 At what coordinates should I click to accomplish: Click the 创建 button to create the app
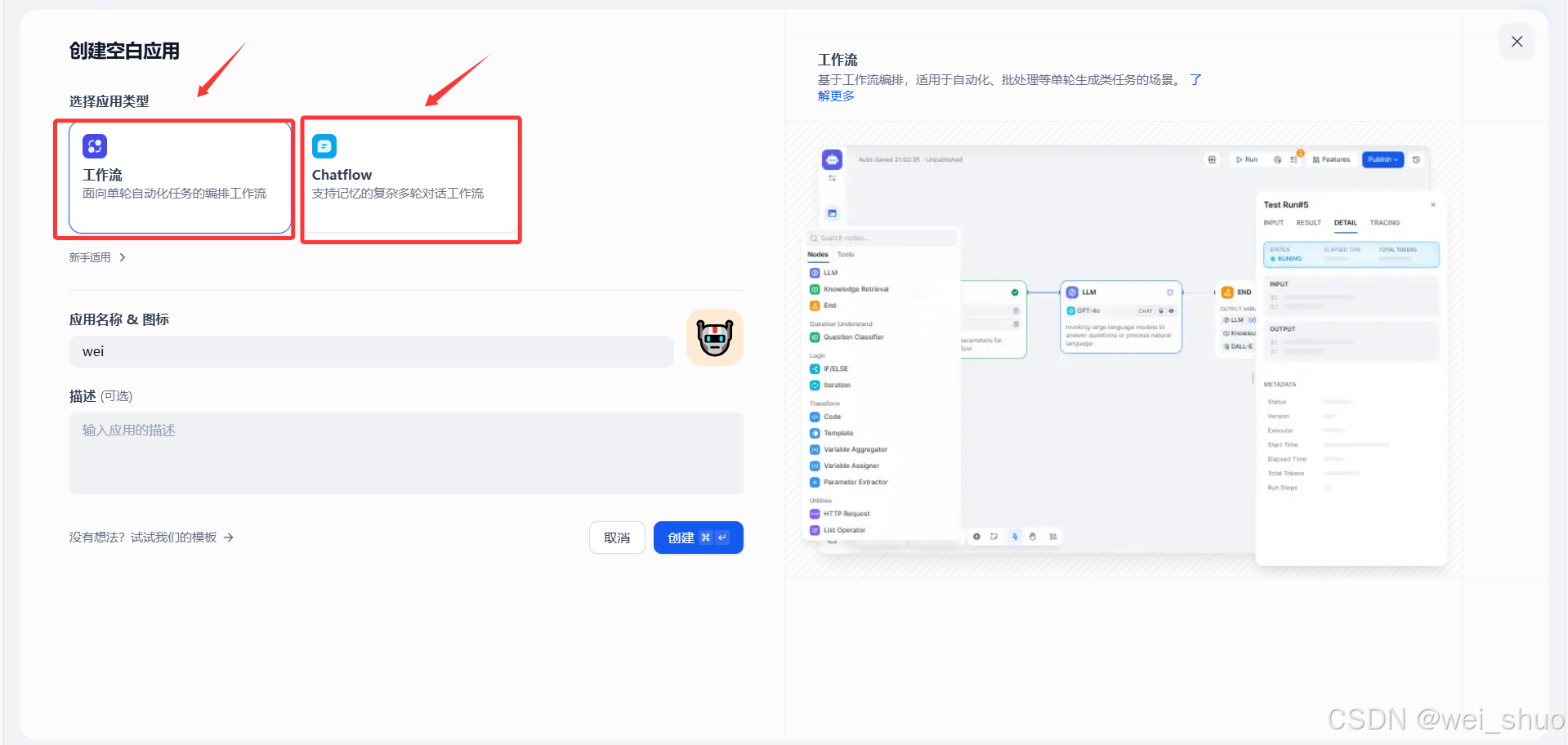point(698,538)
